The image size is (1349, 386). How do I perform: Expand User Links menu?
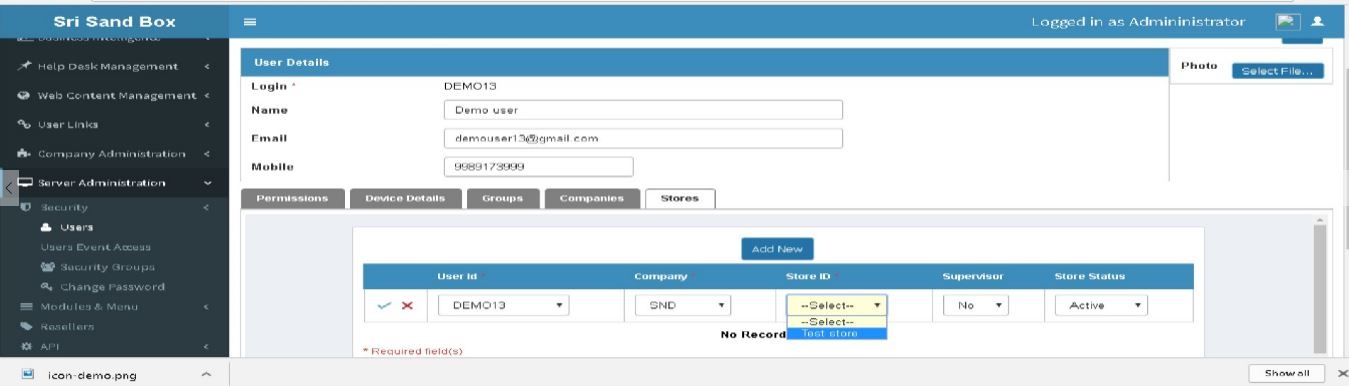[207, 124]
